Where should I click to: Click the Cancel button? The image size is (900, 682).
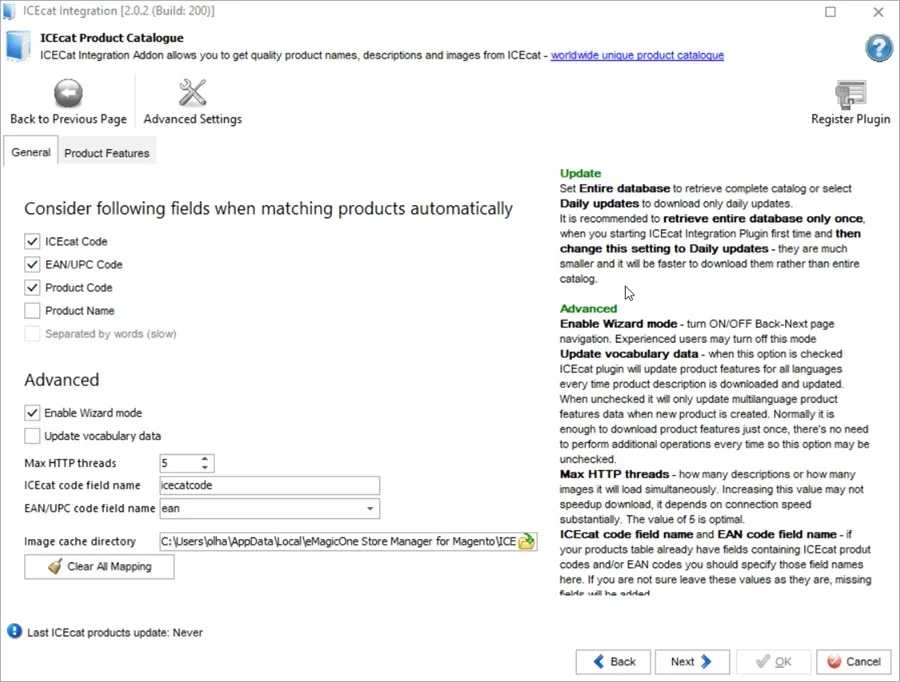(x=854, y=662)
